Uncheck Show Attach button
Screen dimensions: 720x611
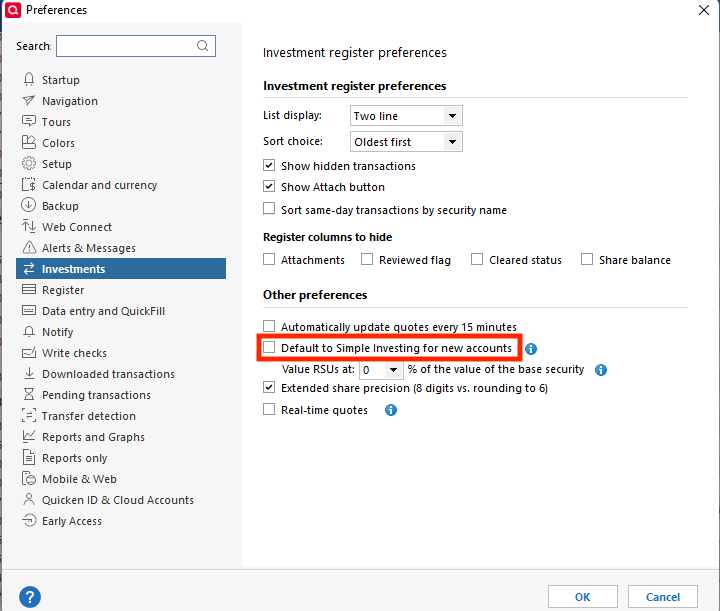269,186
